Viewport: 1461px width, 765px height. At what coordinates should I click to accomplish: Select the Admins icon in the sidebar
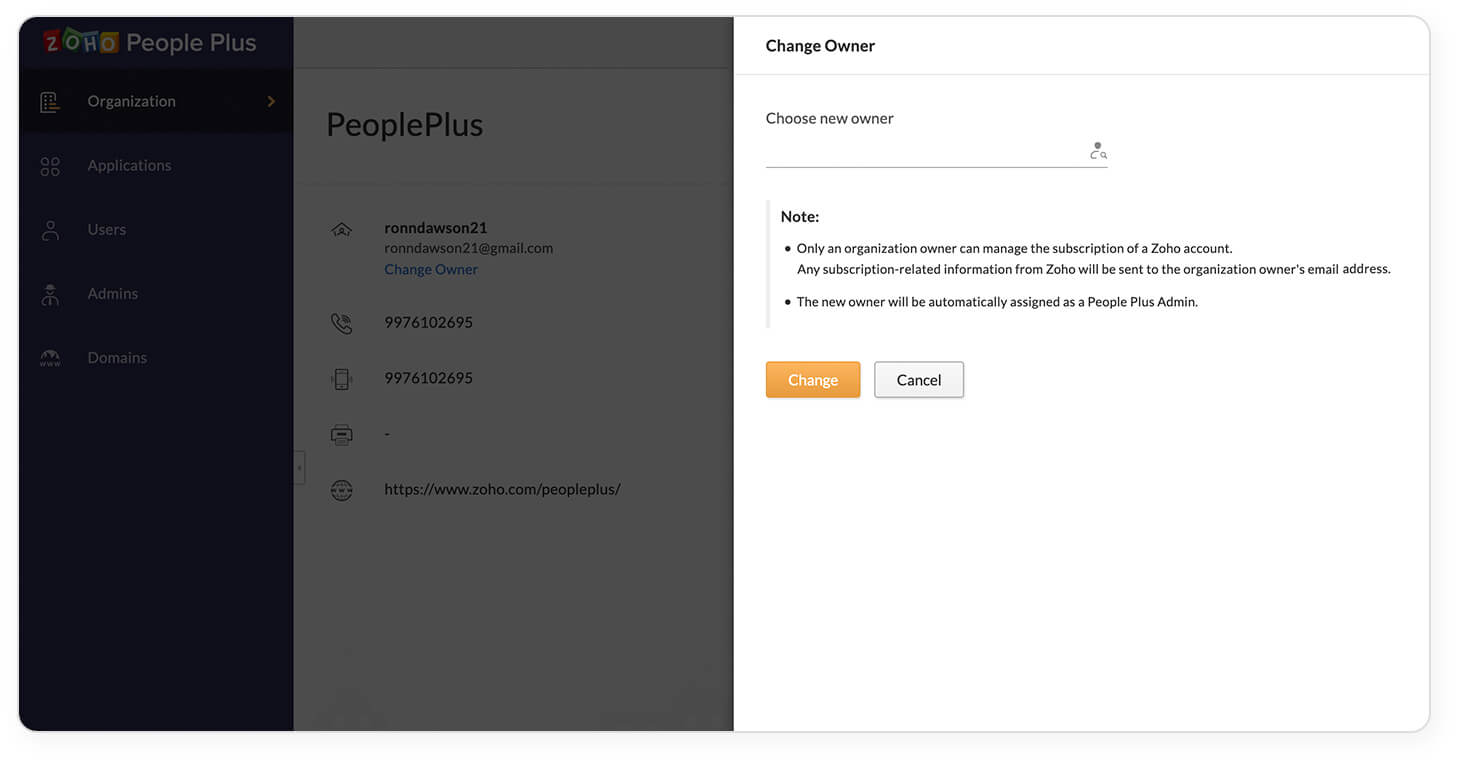50,293
